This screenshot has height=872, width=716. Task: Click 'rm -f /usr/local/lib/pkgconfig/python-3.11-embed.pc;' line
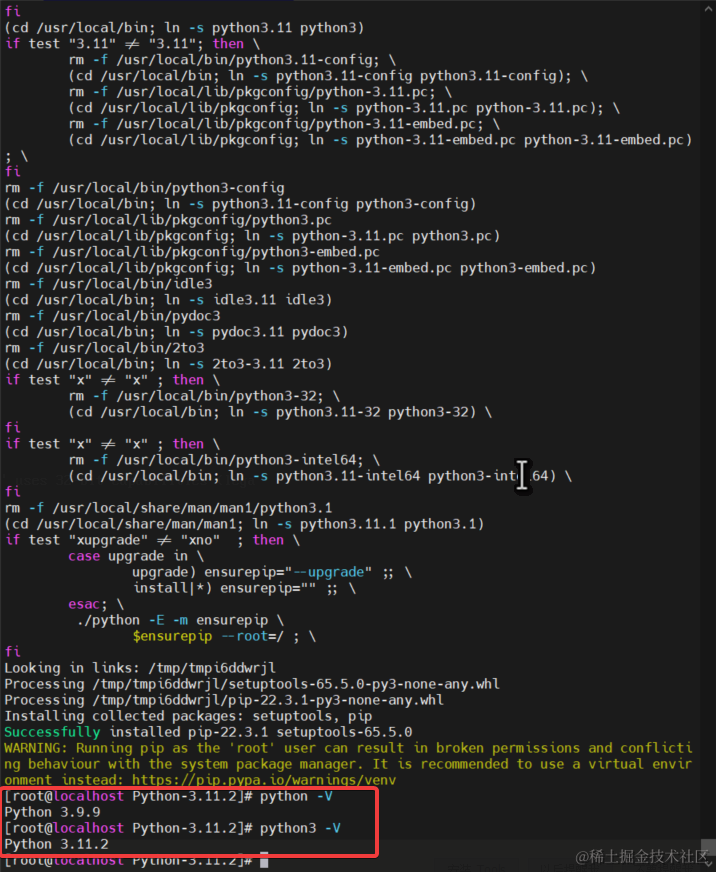point(284,124)
